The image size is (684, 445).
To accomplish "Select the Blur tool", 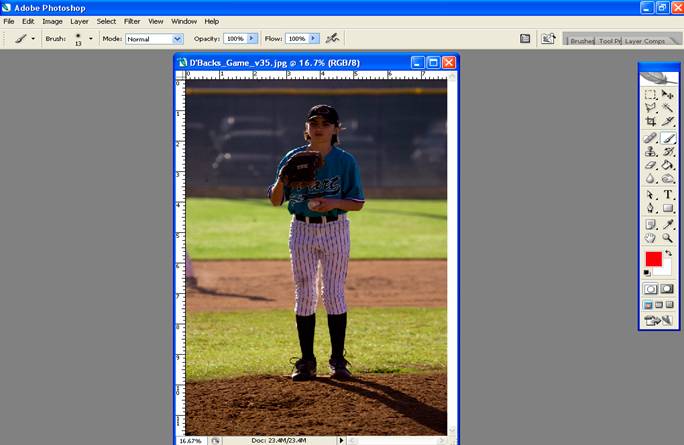I will click(x=650, y=178).
